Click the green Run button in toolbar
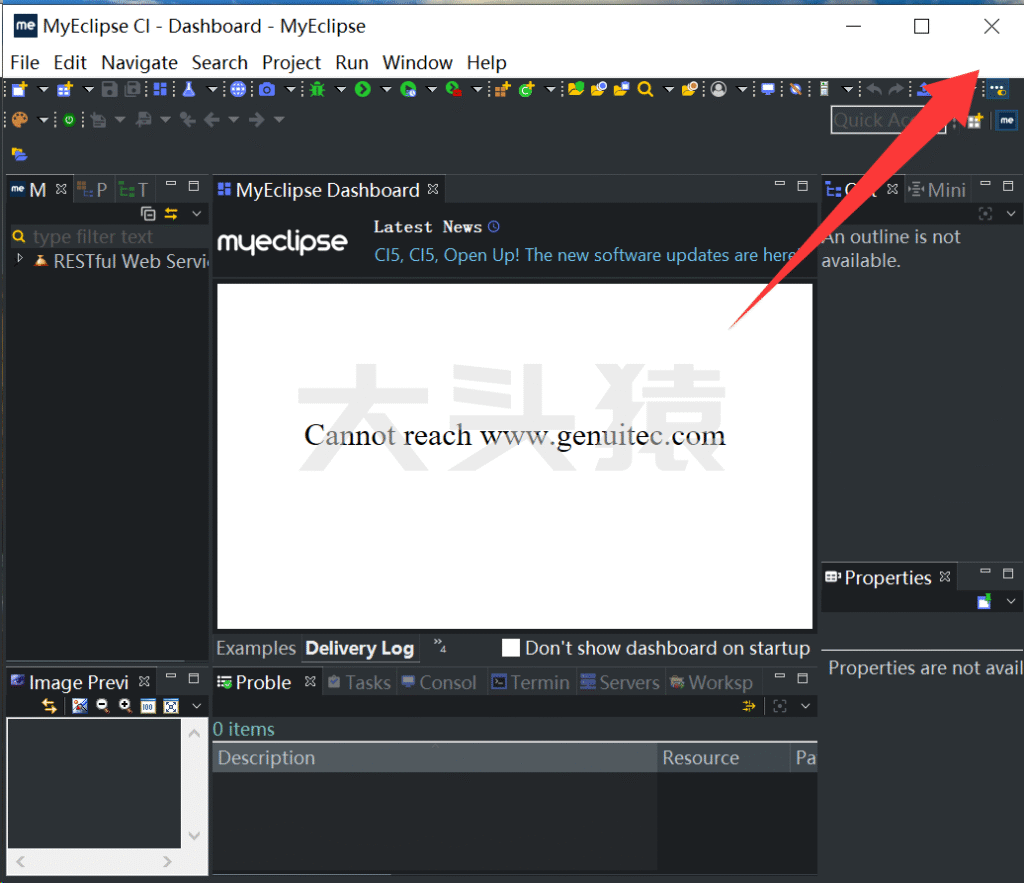 click(363, 90)
